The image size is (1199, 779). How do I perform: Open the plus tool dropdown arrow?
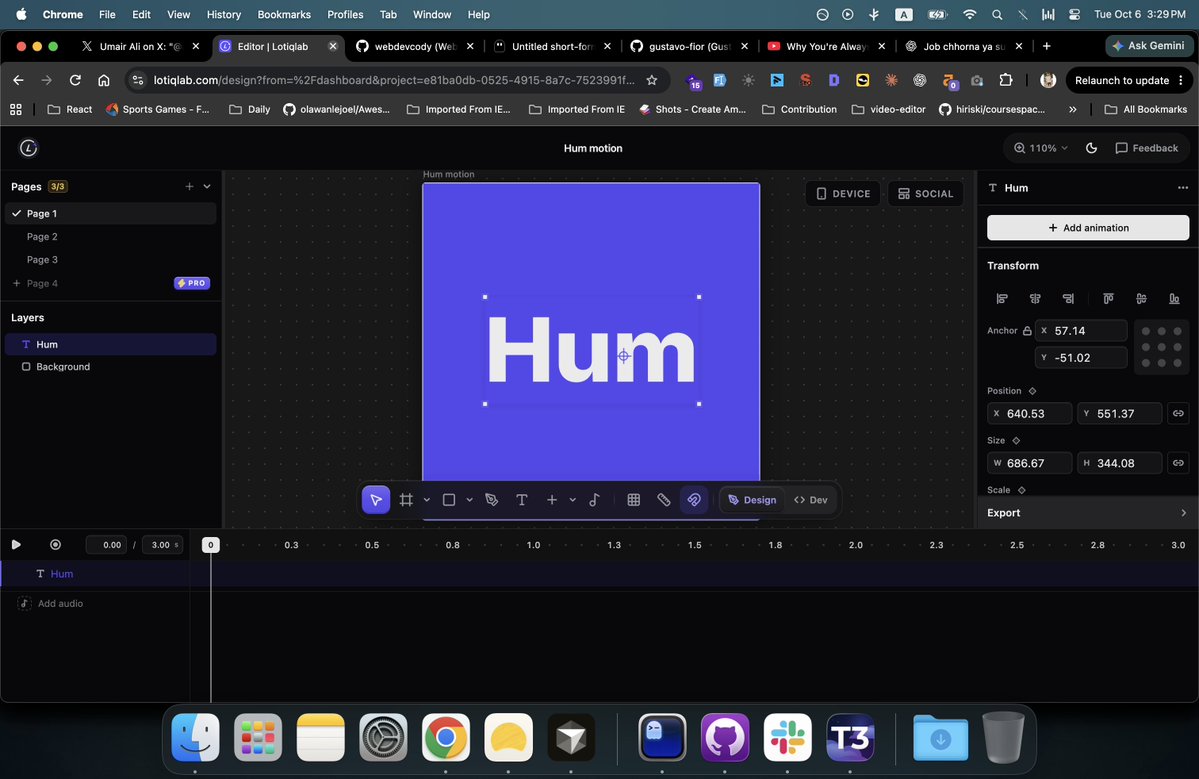tap(572, 500)
